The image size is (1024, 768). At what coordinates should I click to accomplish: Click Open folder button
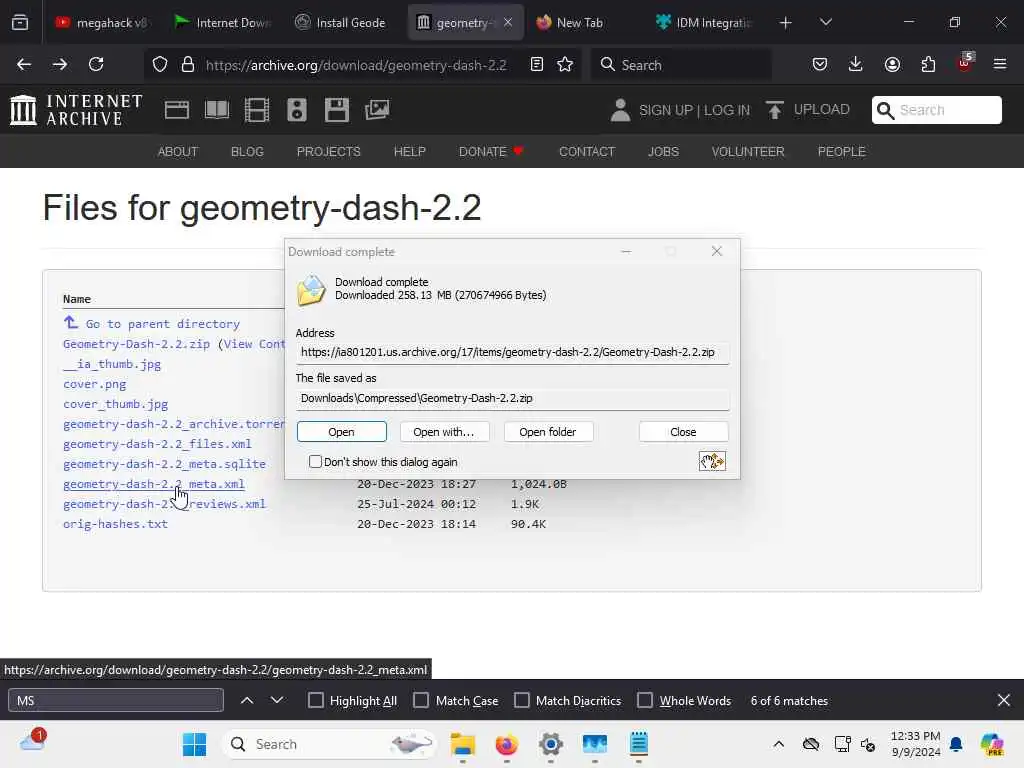[x=548, y=432]
